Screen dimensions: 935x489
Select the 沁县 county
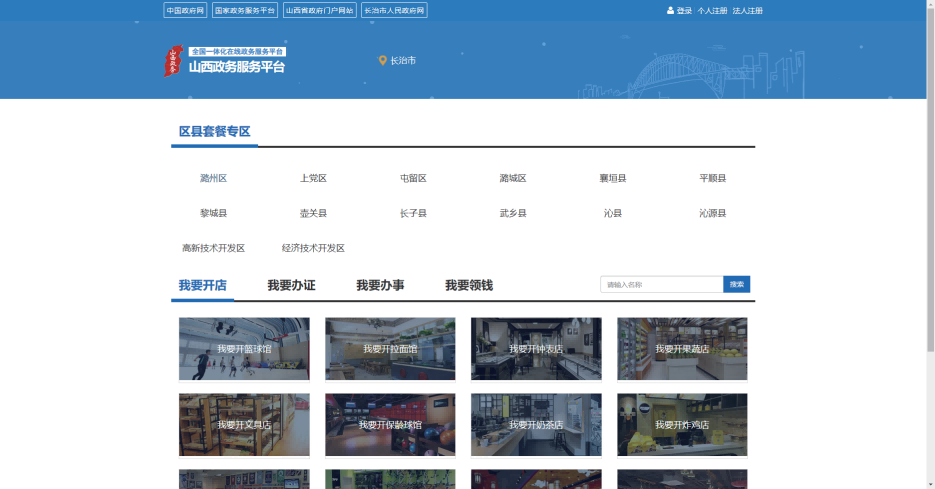[x=613, y=213]
